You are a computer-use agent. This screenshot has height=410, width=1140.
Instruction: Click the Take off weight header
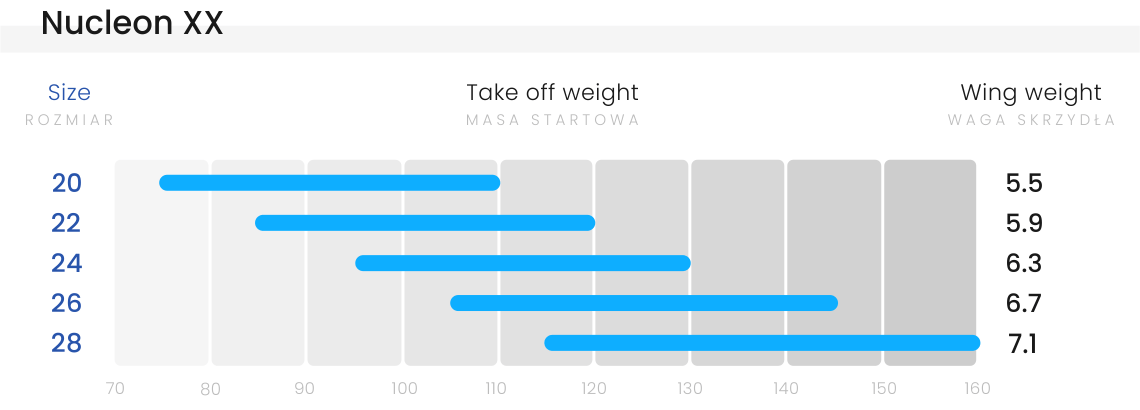(x=553, y=93)
